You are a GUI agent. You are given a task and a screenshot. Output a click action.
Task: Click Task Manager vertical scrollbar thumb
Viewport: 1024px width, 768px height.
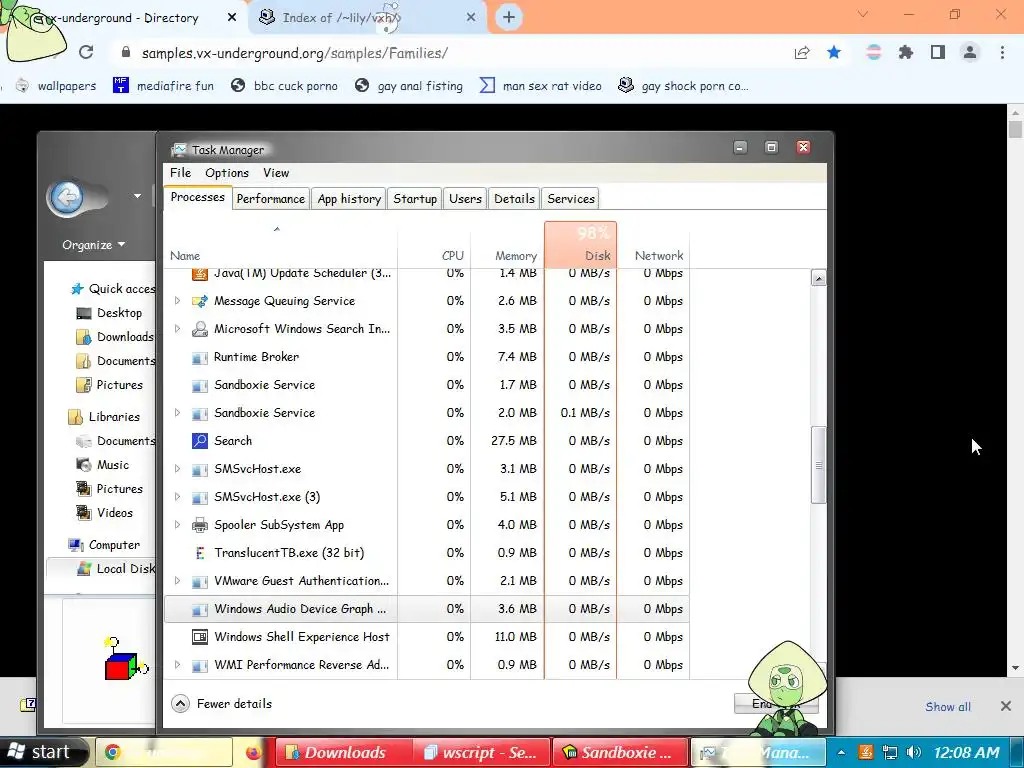coord(818,465)
